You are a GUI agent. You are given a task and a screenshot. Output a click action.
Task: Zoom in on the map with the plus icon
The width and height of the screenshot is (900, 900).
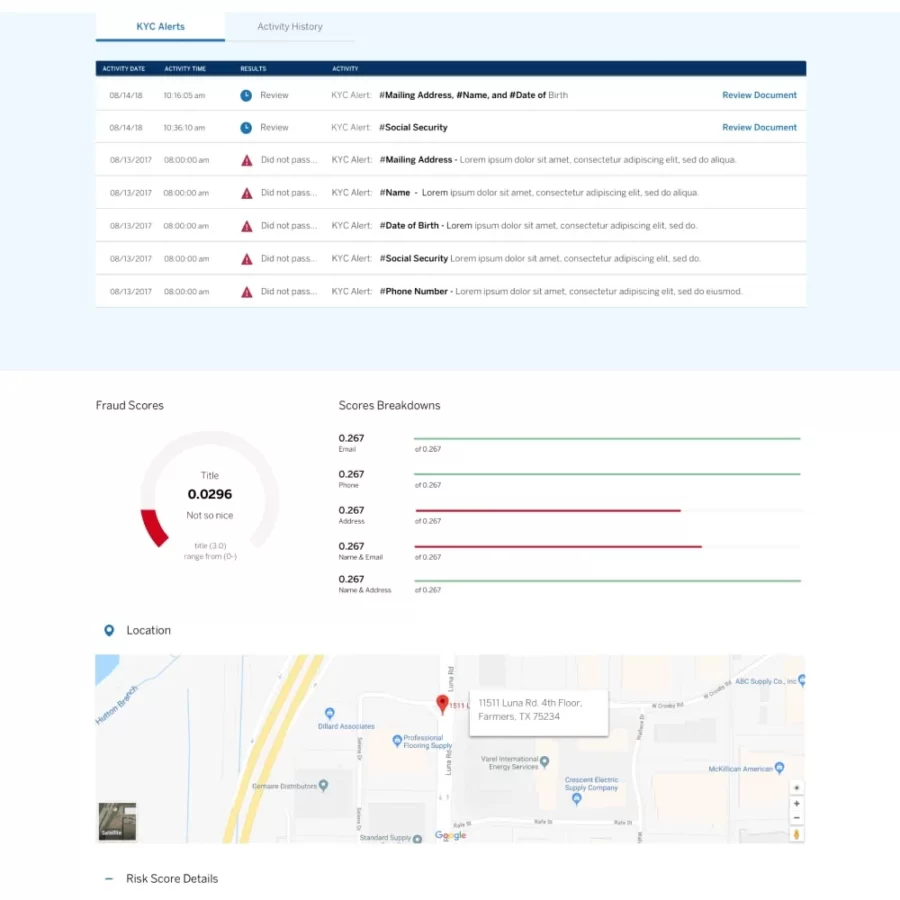click(797, 803)
